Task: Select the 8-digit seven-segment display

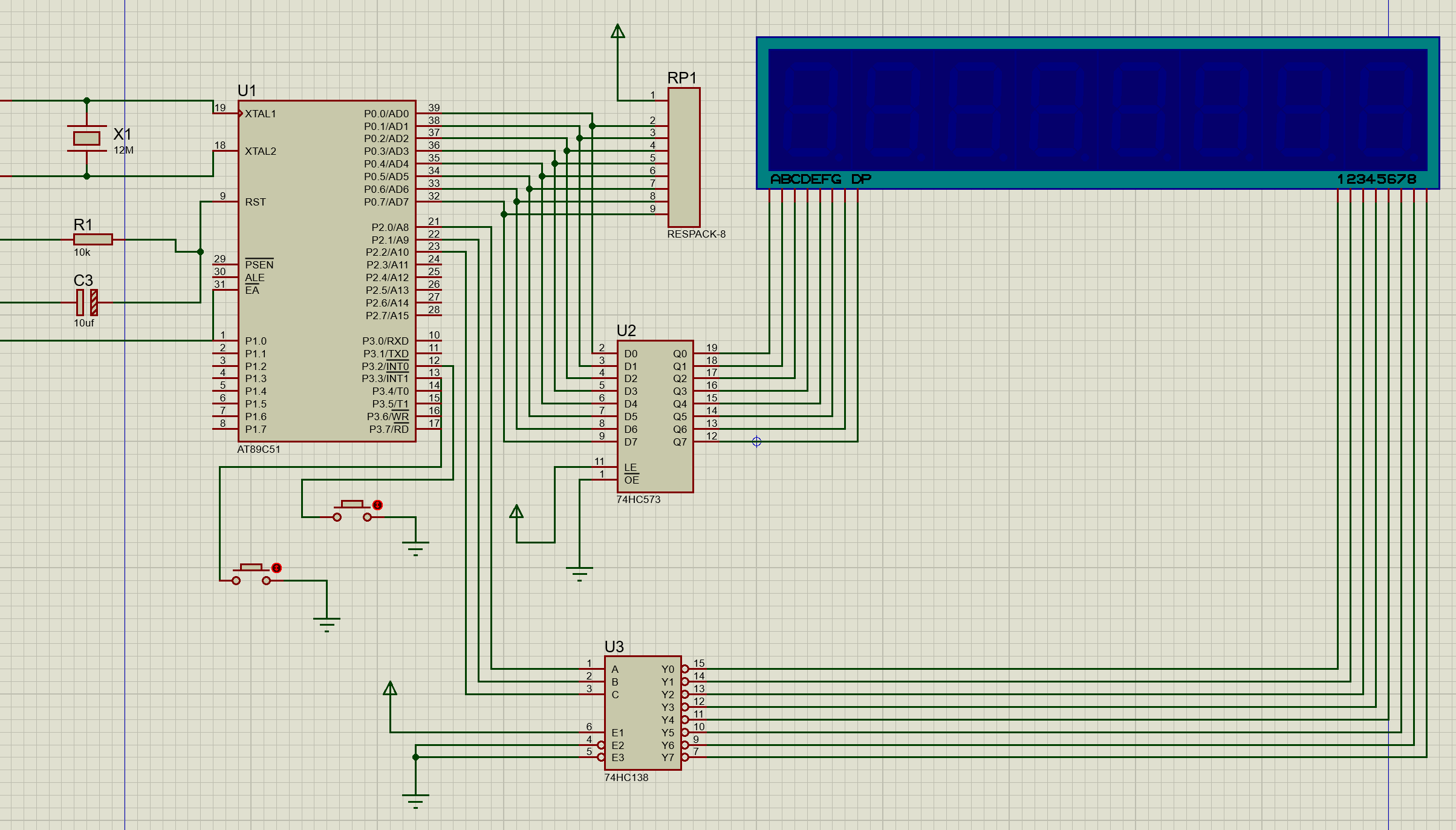Action: 1097,113
